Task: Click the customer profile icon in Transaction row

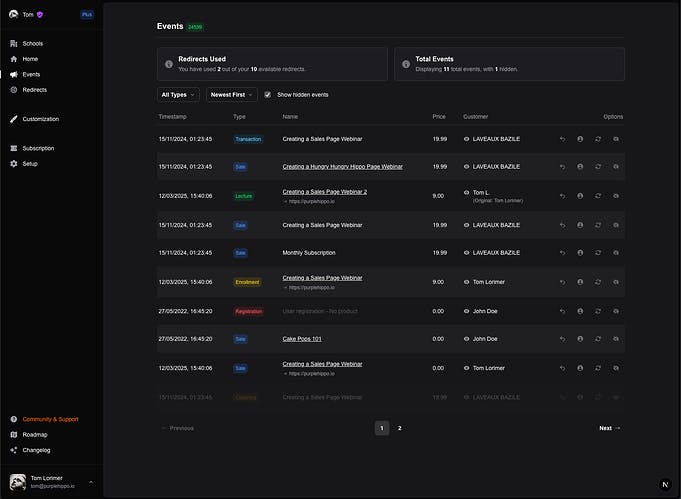Action: click(x=580, y=139)
